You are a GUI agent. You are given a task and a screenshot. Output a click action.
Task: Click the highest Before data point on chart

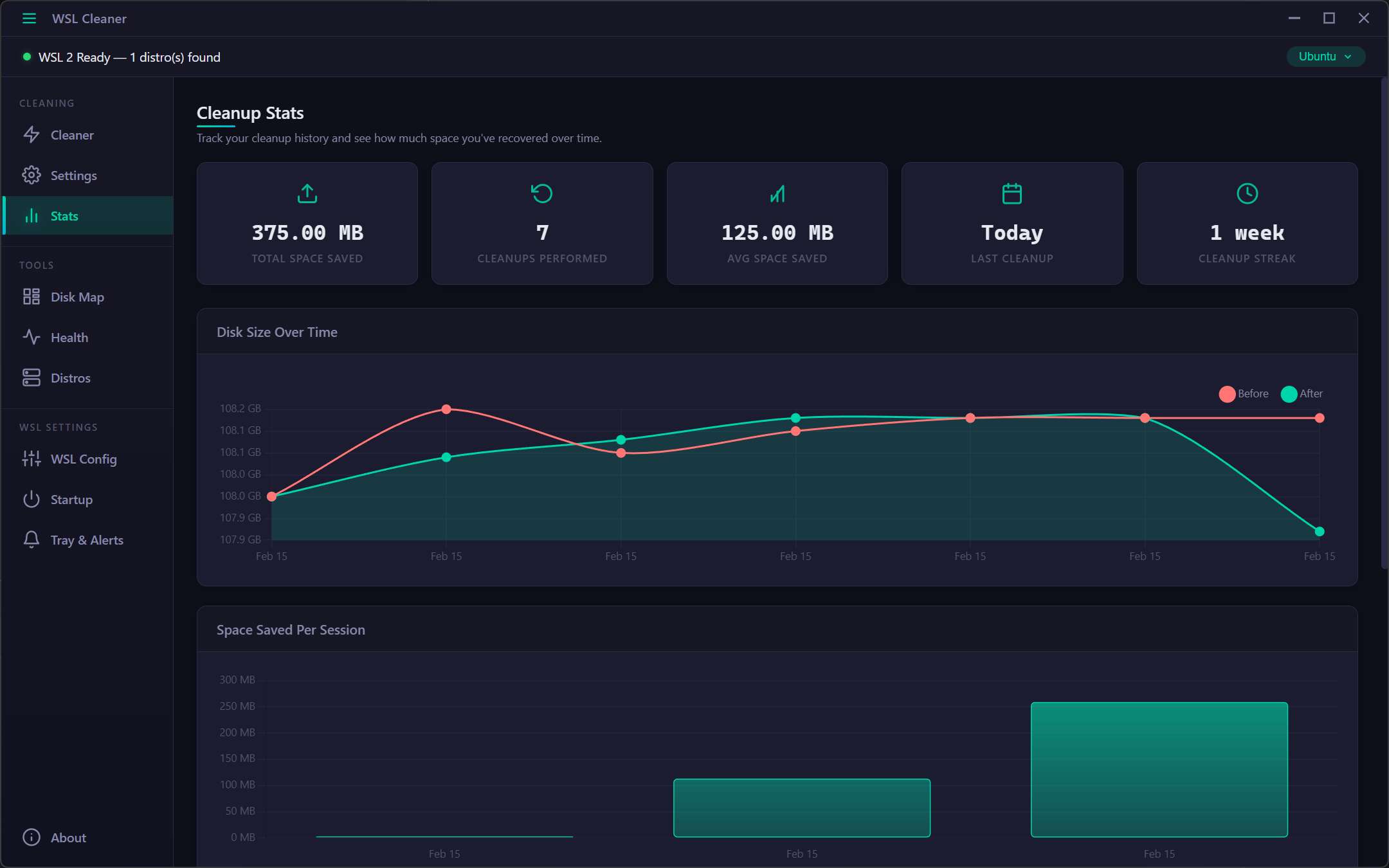point(446,409)
